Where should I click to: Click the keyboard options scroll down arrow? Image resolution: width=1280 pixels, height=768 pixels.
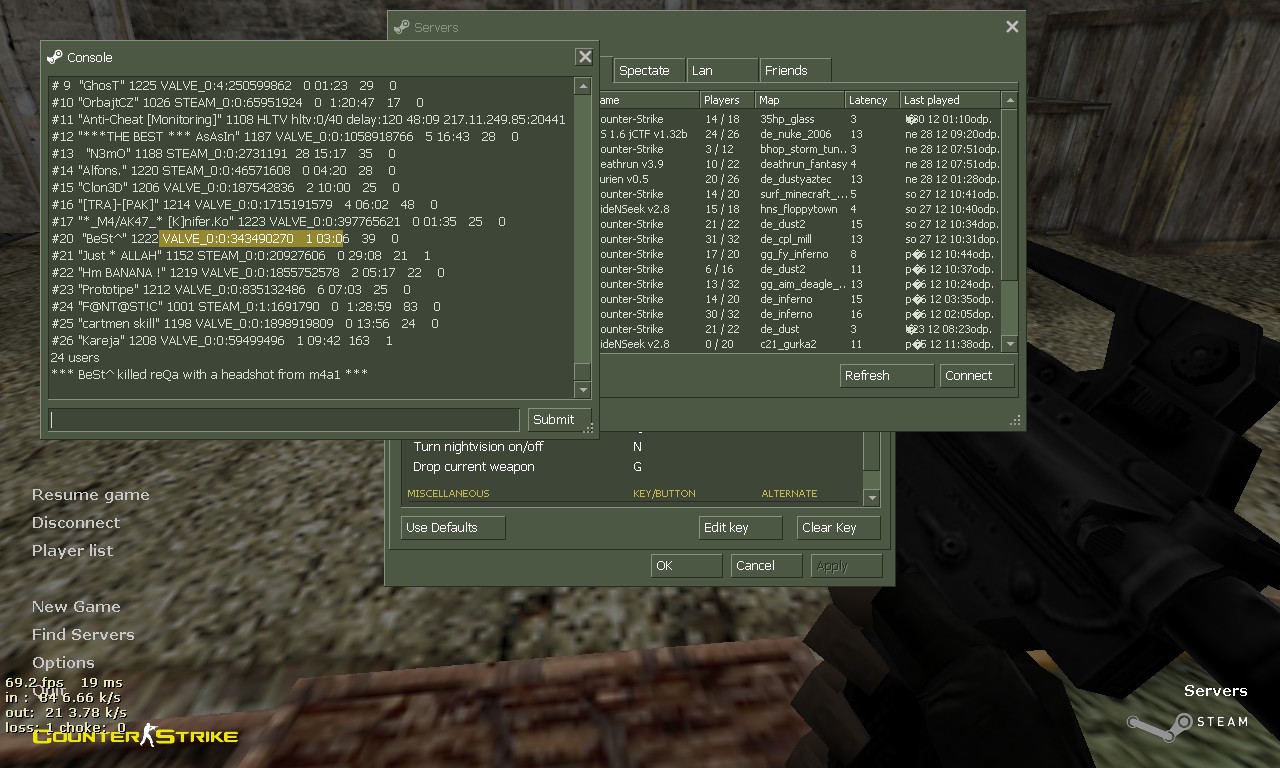(x=871, y=497)
